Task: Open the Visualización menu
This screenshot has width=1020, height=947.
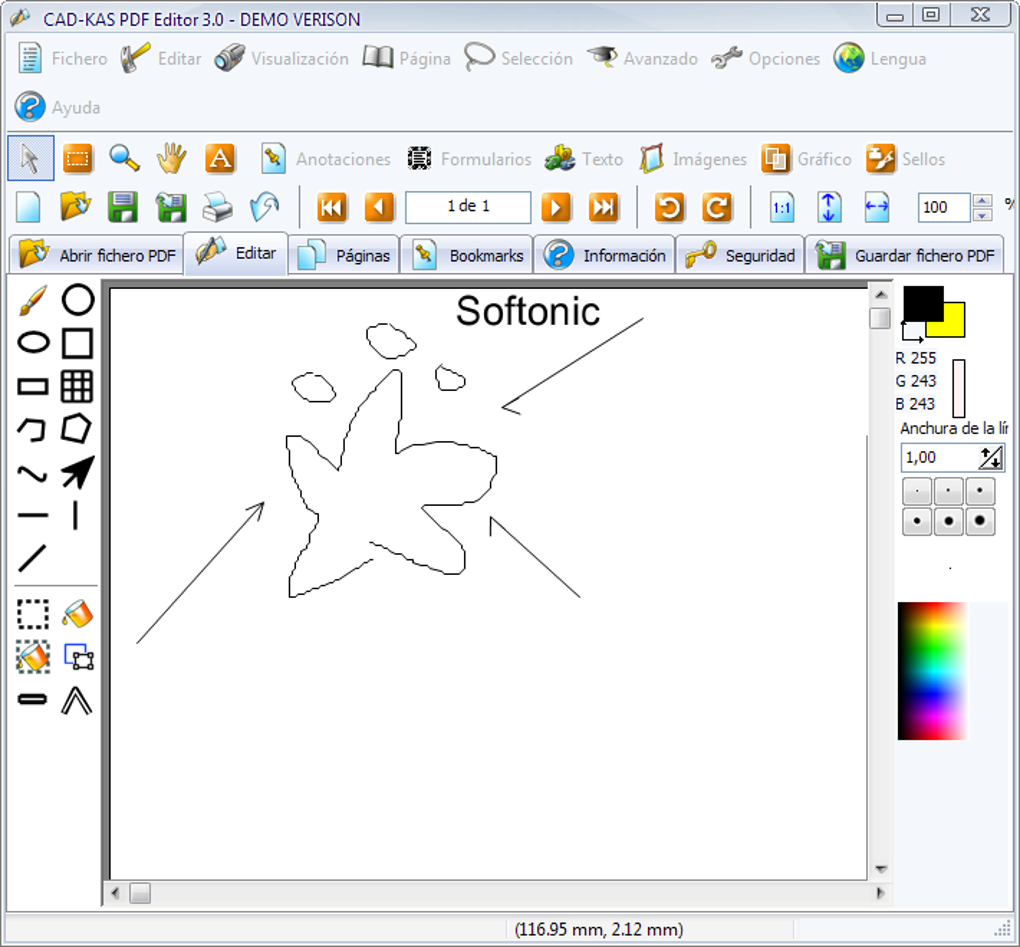Action: [x=282, y=59]
